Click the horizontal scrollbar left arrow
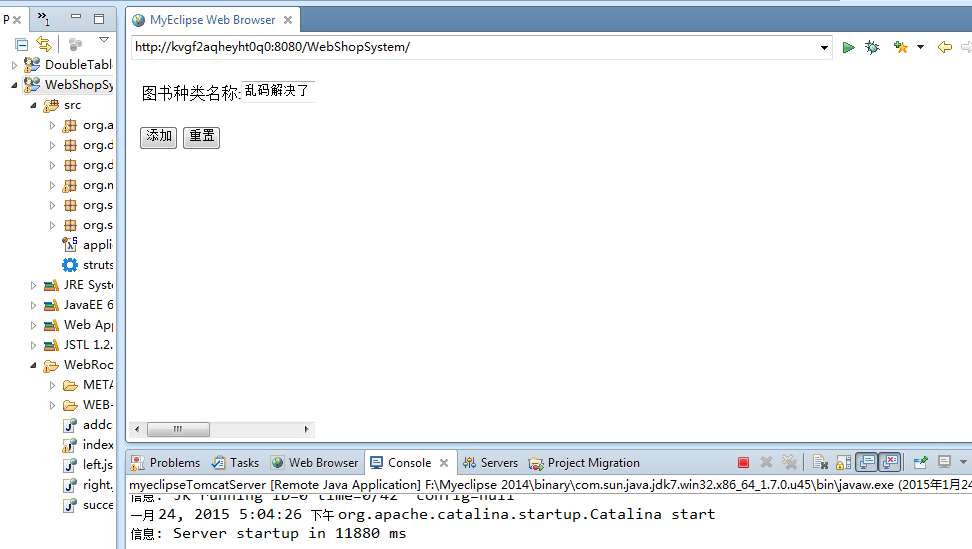Screen dimensions: 972x549 [x=137, y=429]
